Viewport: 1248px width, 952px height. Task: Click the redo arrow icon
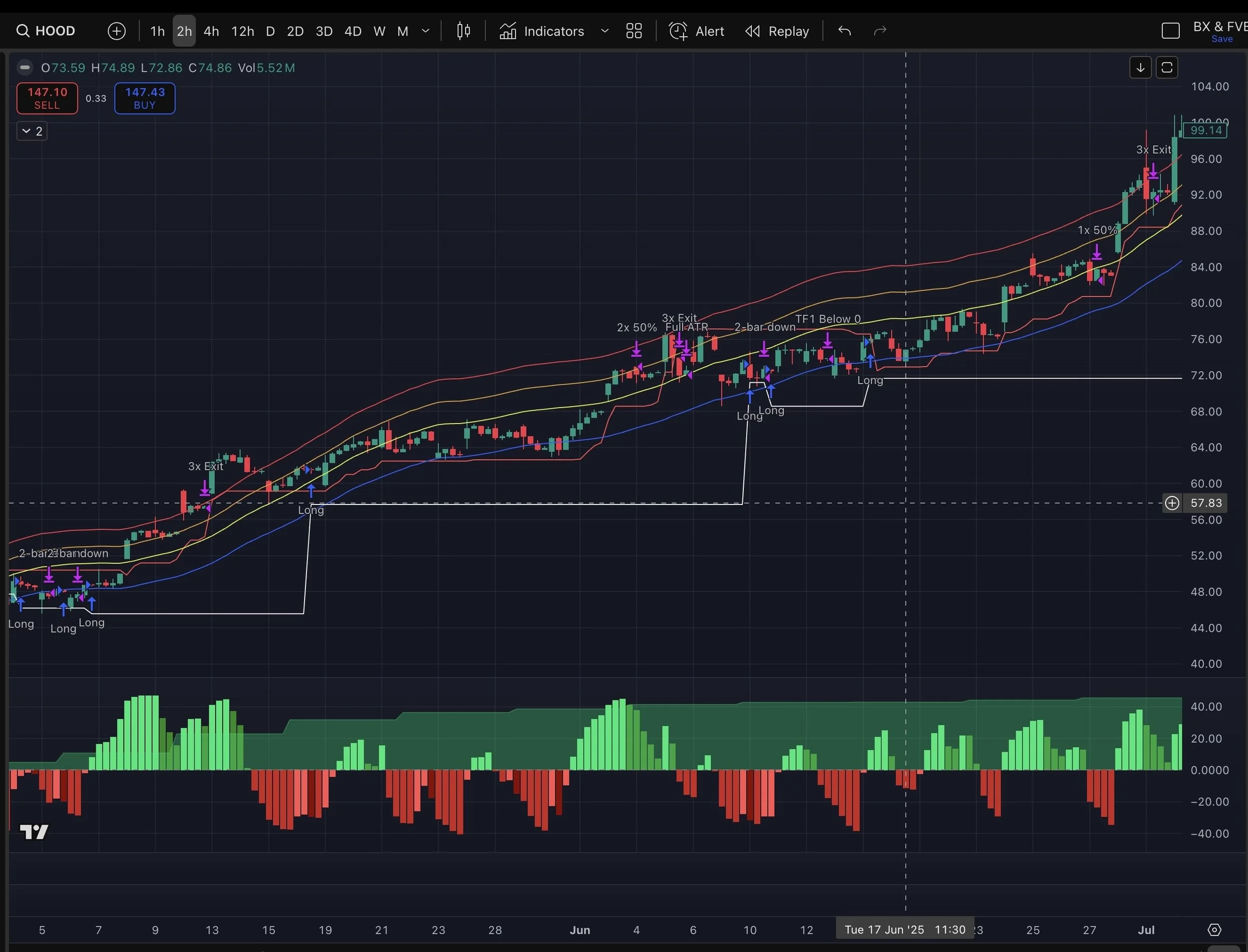tap(880, 30)
